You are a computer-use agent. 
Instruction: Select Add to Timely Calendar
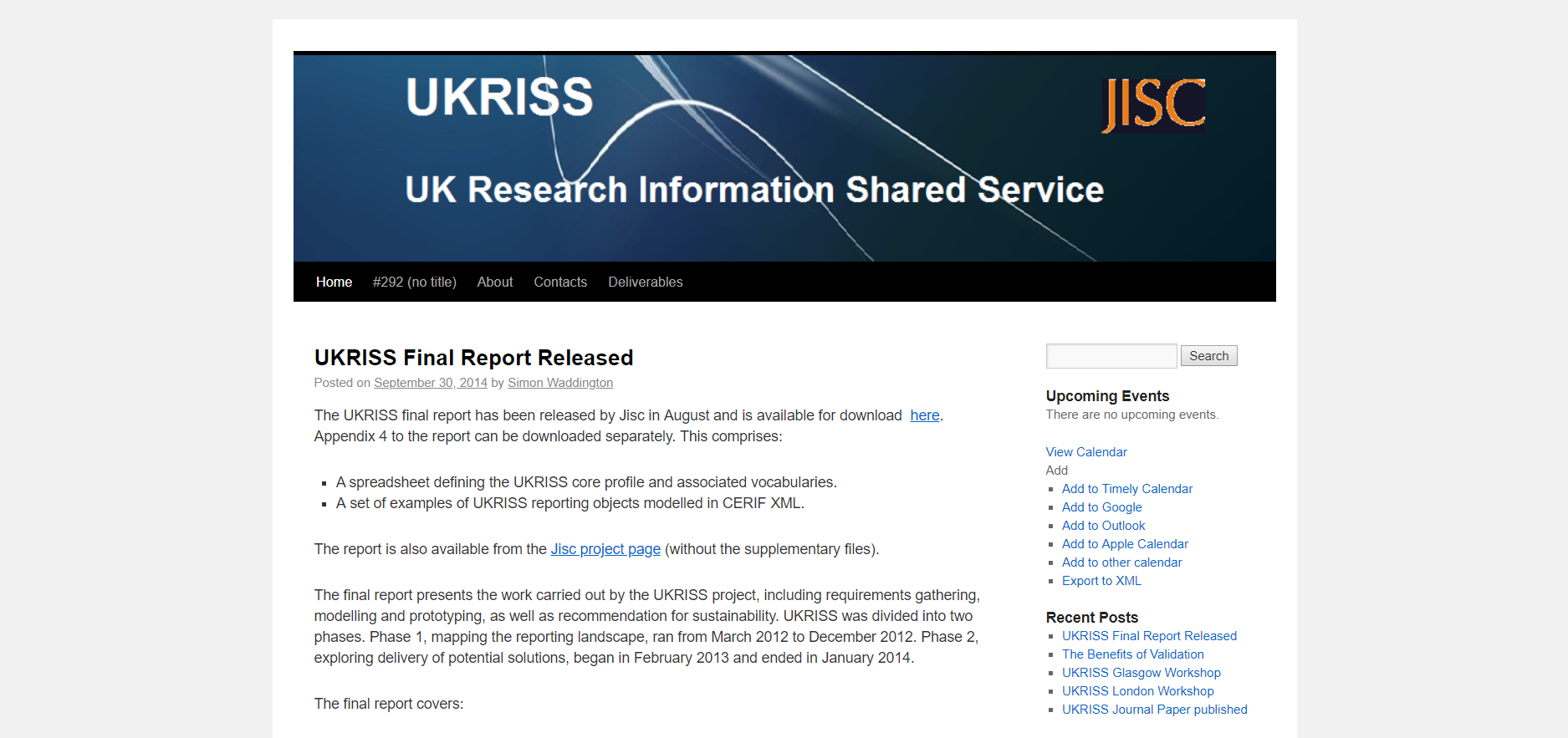[1127, 489]
